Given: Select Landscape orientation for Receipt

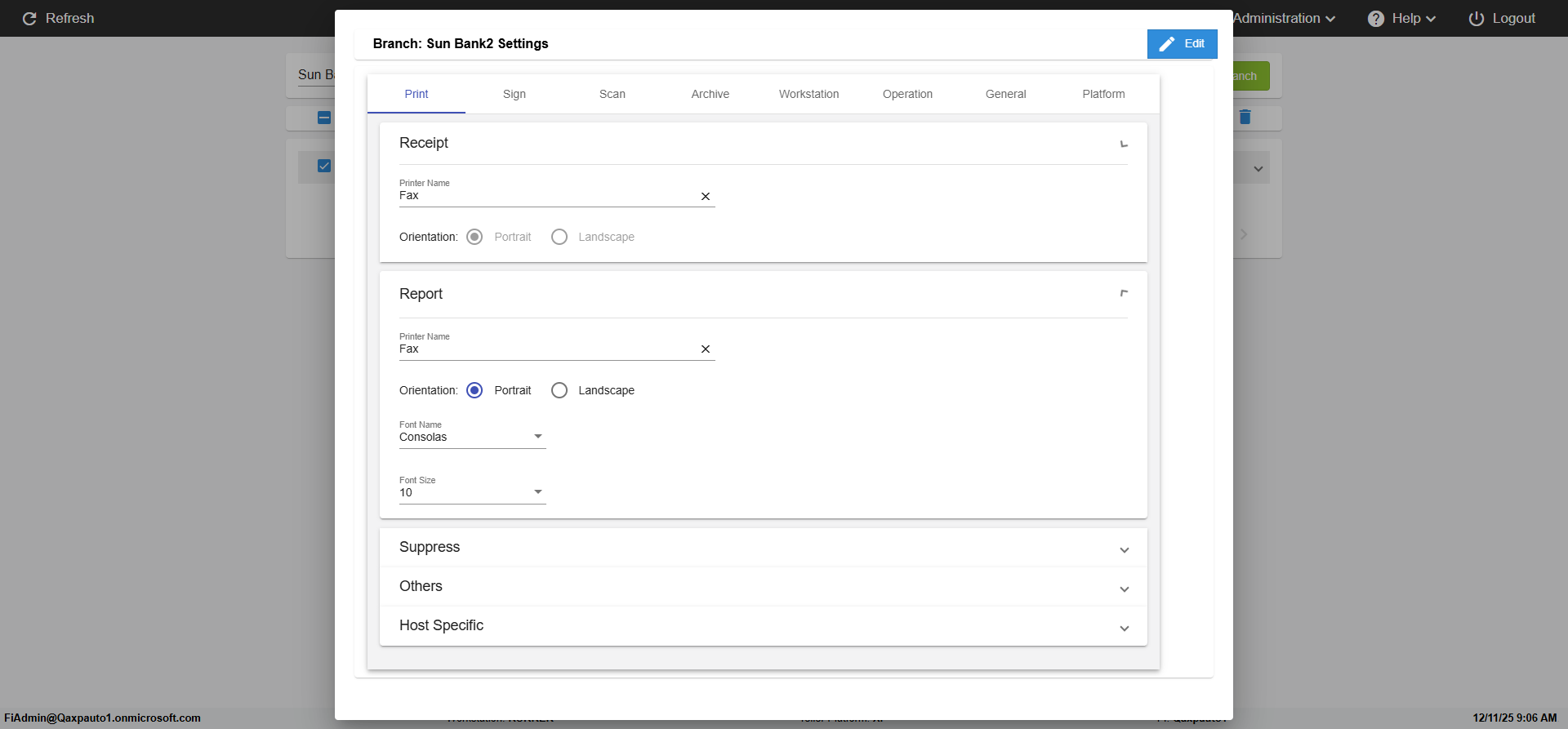Looking at the screenshot, I should point(559,237).
